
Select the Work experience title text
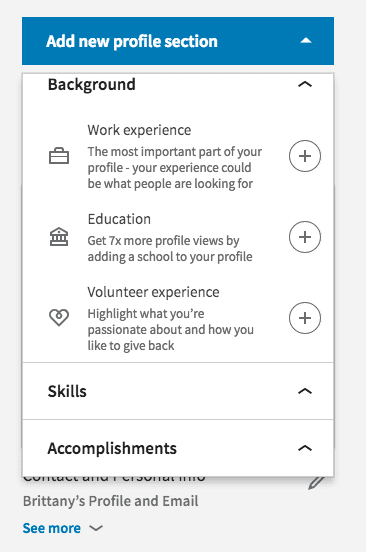tap(139, 130)
